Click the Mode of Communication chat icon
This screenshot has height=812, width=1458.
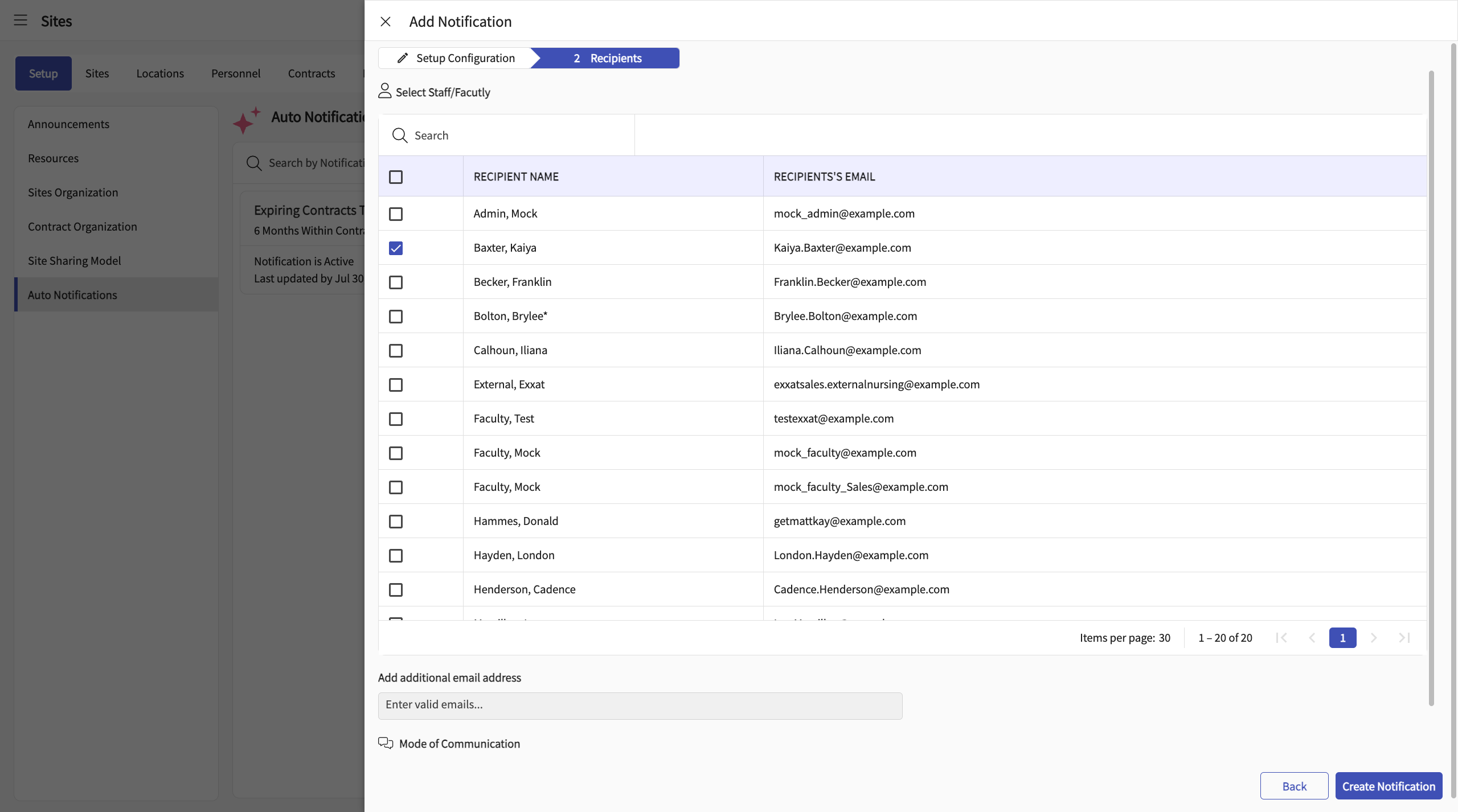click(x=386, y=744)
